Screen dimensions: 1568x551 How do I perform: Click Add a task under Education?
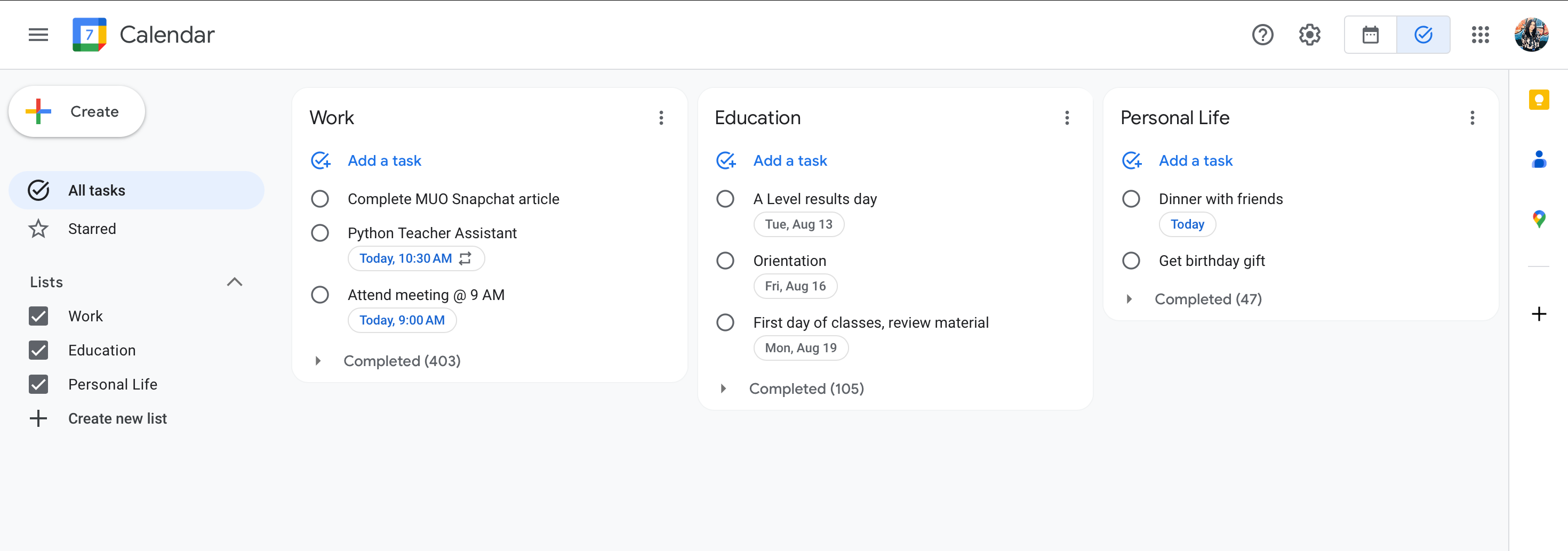[789, 160]
